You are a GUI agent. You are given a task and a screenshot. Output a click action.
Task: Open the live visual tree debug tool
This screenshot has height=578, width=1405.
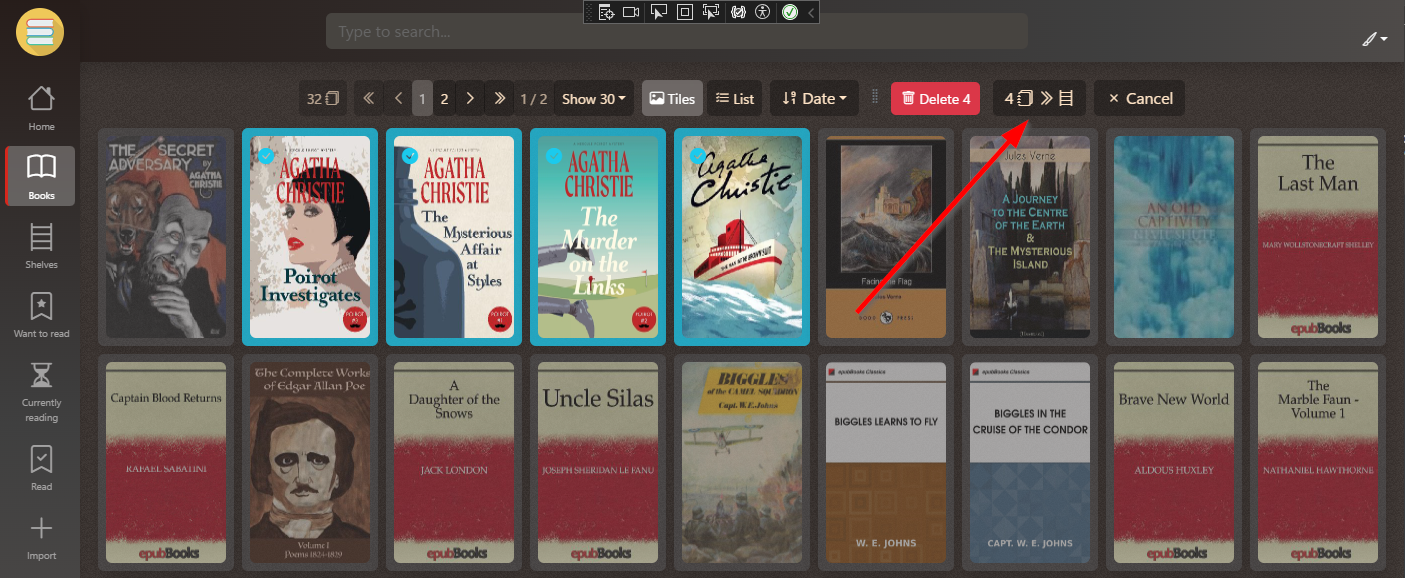(605, 12)
